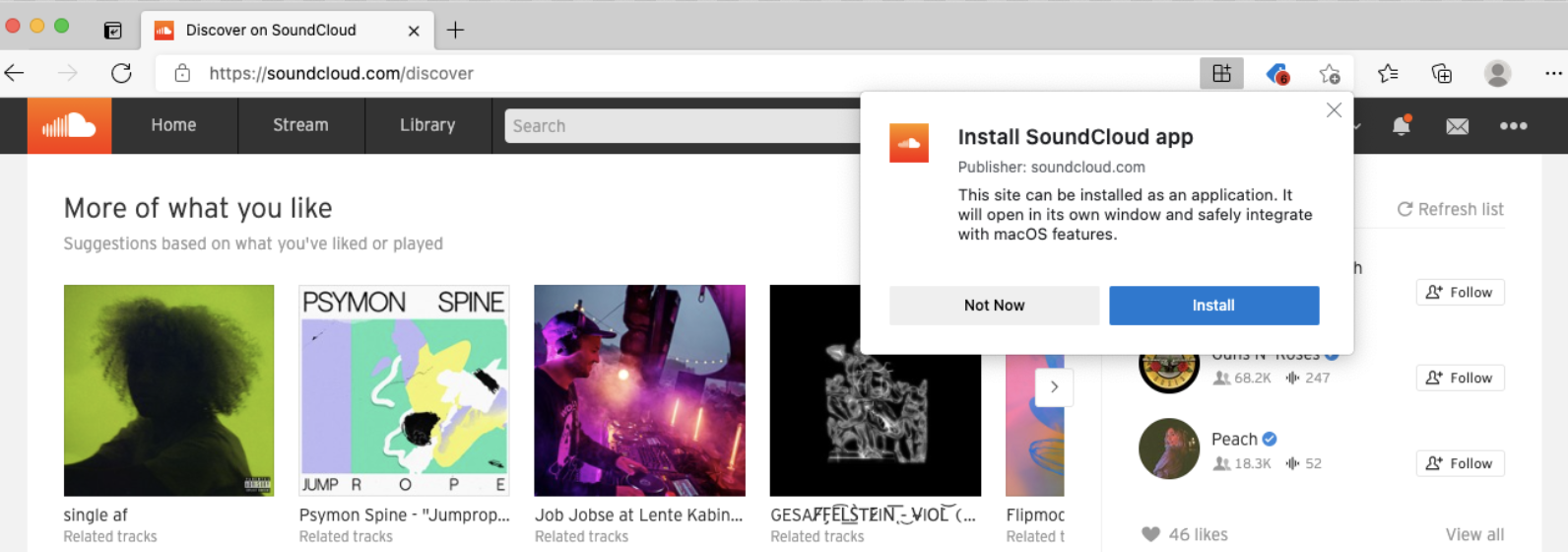Image resolution: width=1568 pixels, height=552 pixels.
Task: Open the messages envelope icon
Action: coord(1457,126)
